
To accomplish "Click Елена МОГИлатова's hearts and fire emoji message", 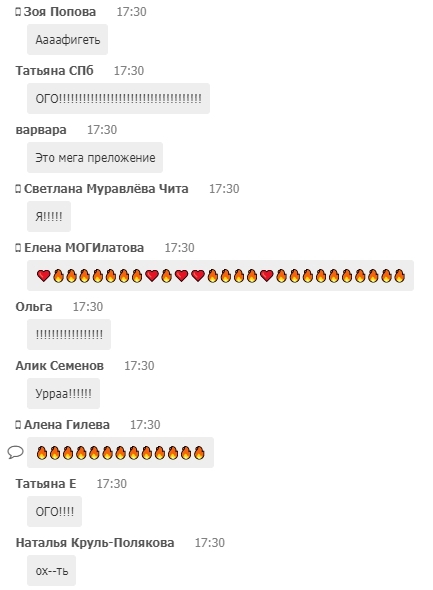I will point(220,275).
